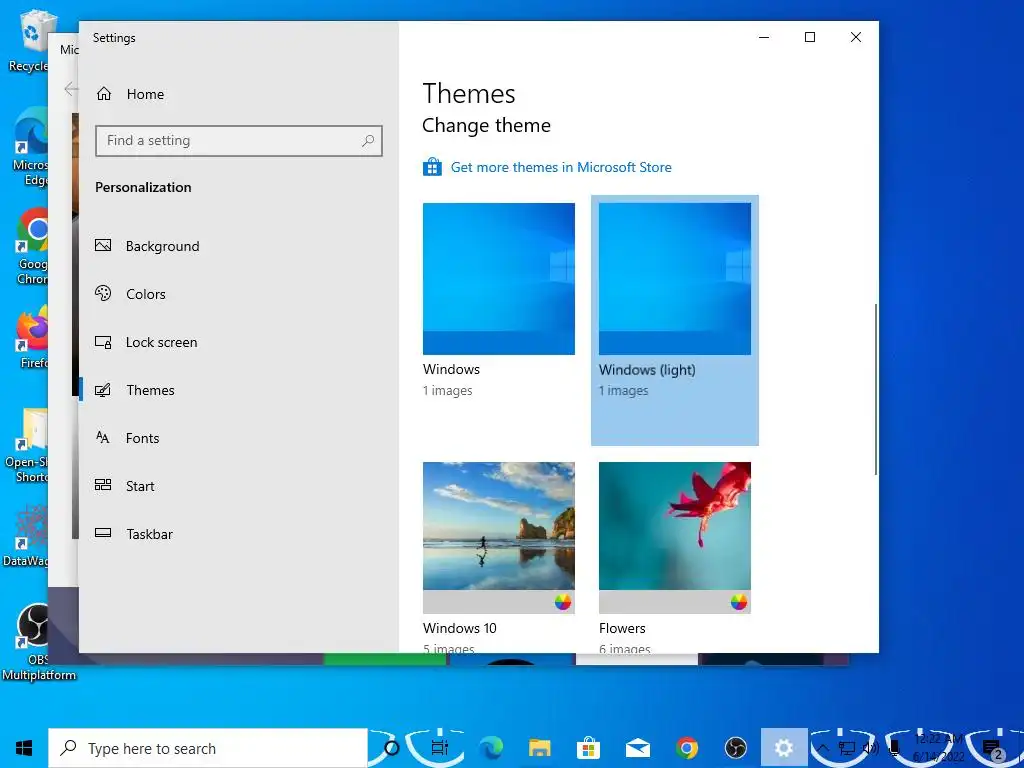
Task: Launch Microsoft Edge from the taskbar
Action: pos(491,748)
